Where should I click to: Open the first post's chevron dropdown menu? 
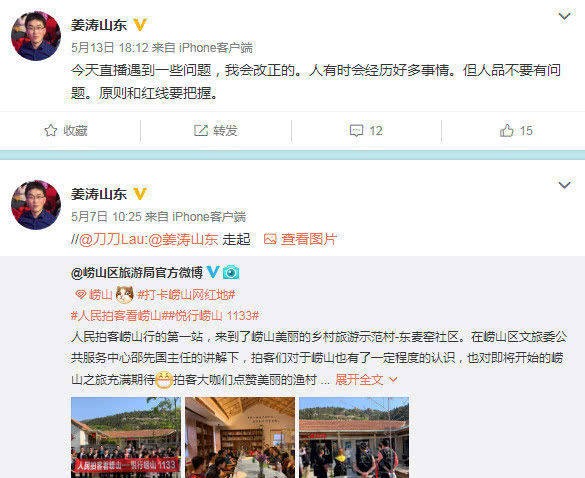point(564,16)
